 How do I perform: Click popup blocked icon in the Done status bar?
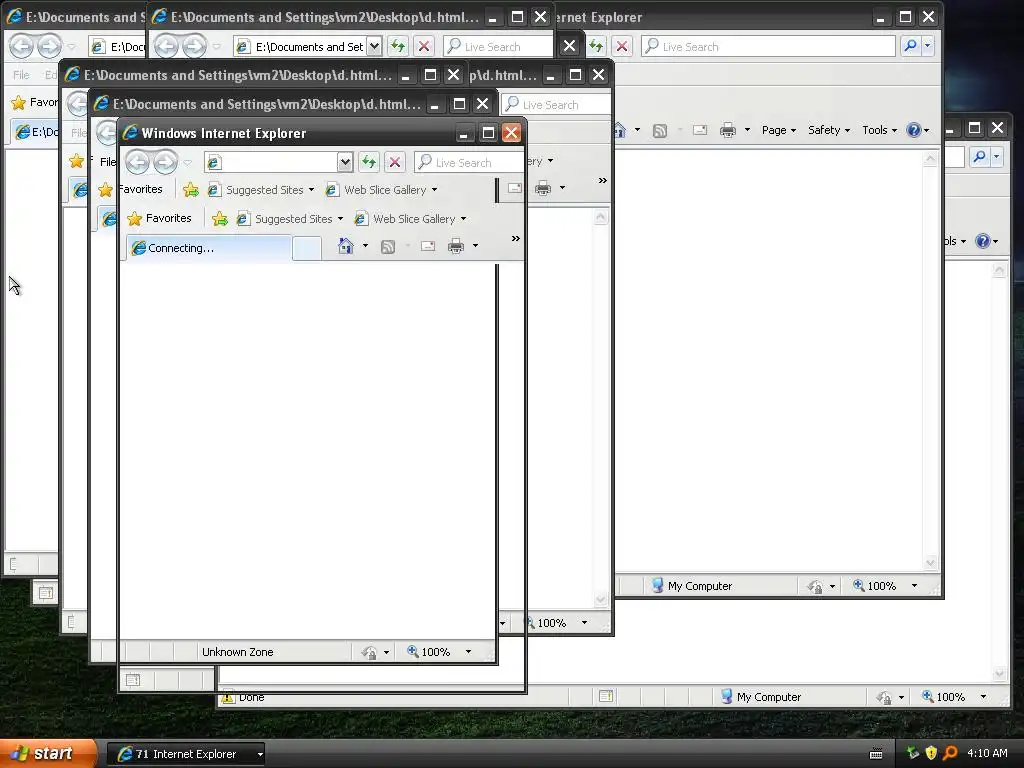click(x=606, y=696)
